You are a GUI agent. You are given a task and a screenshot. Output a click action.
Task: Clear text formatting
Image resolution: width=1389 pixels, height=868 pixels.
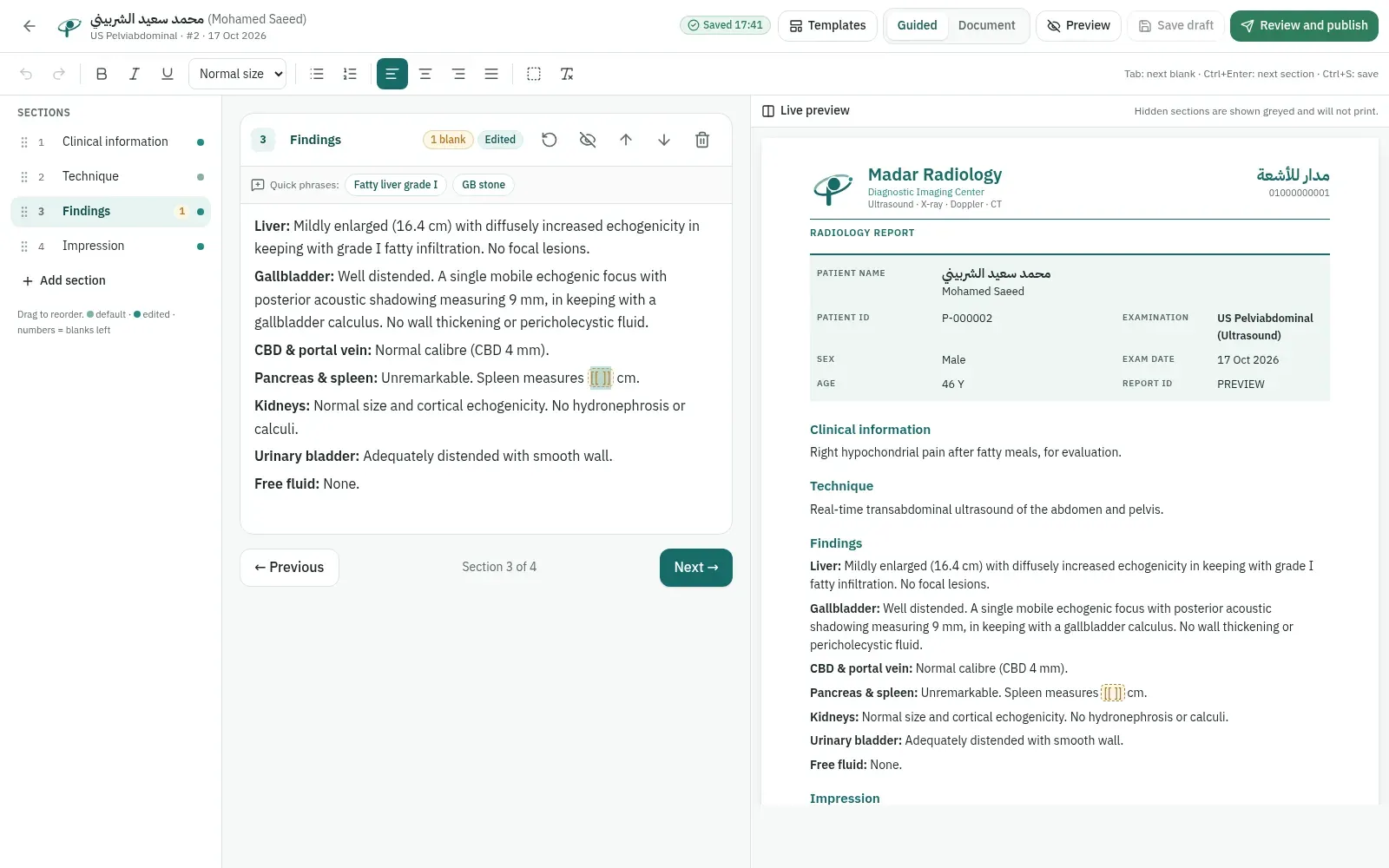tap(567, 74)
